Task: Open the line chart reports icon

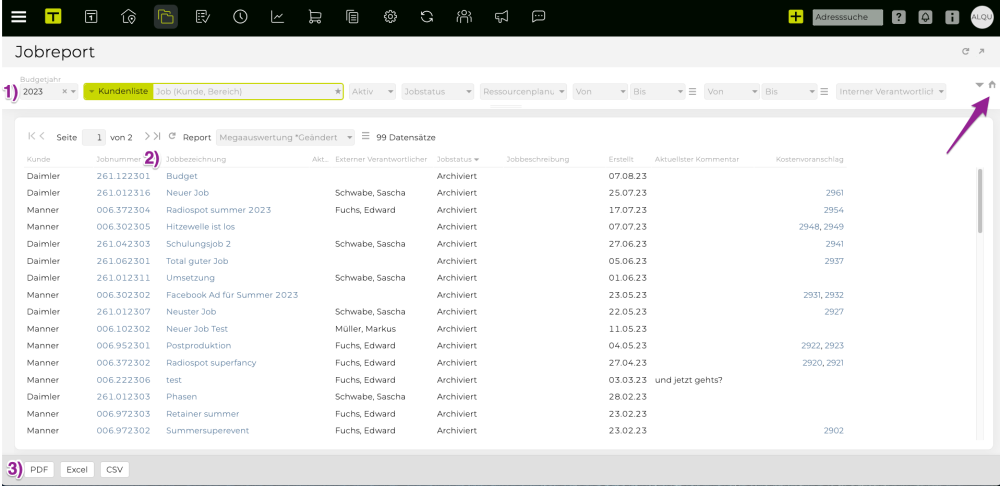Action: pyautogui.click(x=277, y=17)
